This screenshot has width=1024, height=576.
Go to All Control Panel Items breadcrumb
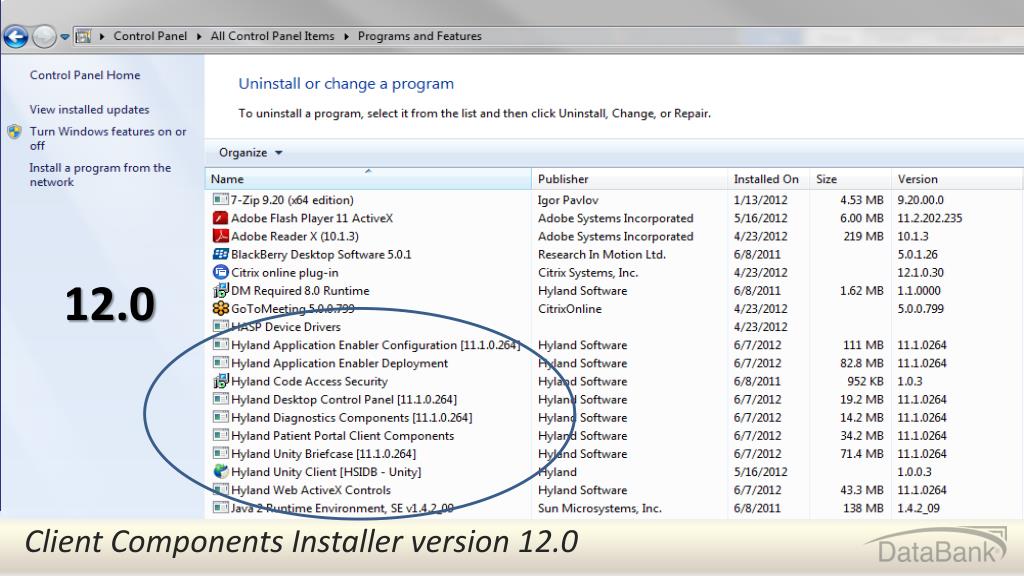point(272,37)
